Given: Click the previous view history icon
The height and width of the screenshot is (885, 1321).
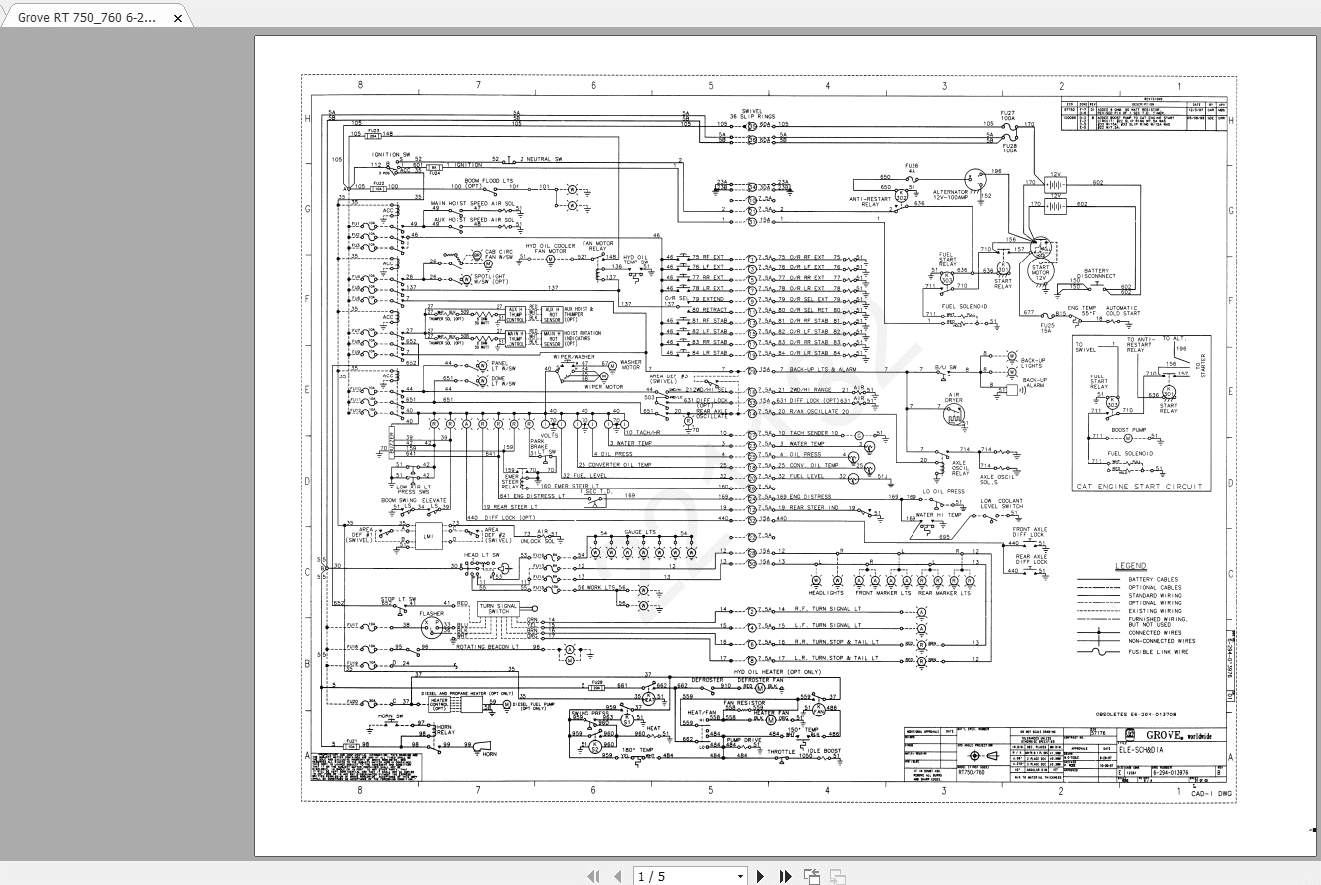Looking at the screenshot, I should tap(810, 875).
